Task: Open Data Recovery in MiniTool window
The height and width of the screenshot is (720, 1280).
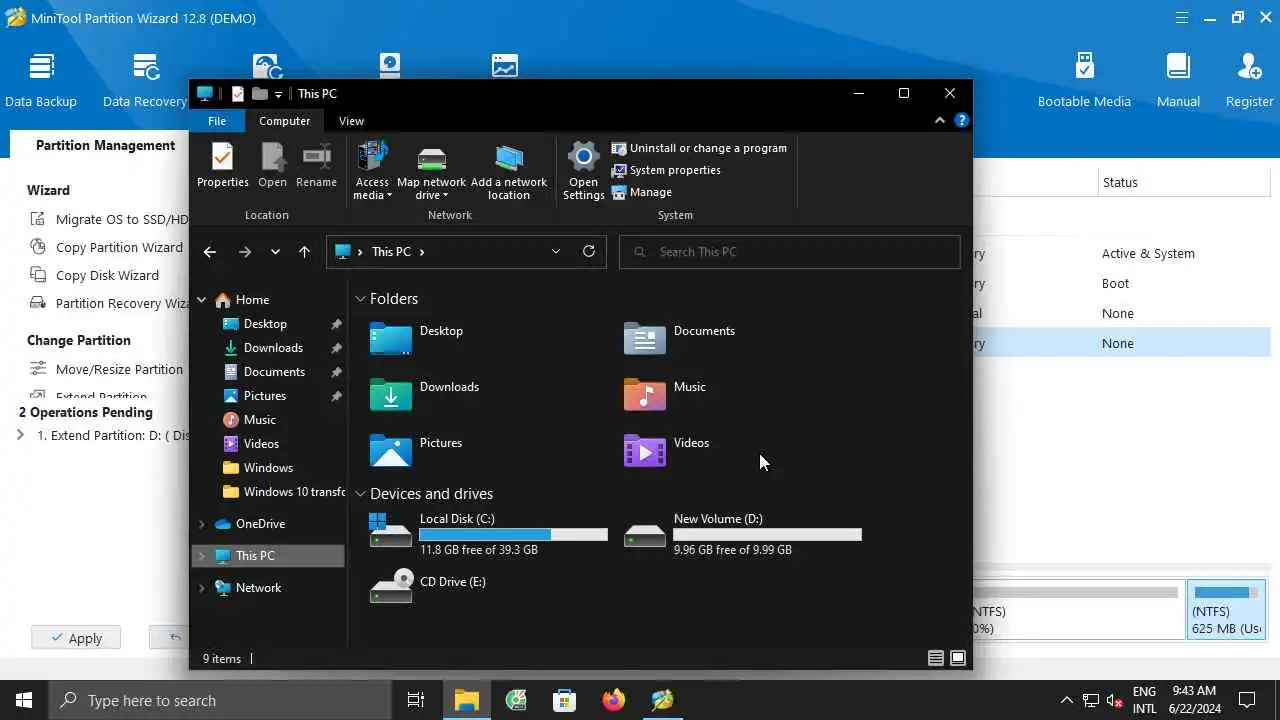Action: [x=145, y=80]
